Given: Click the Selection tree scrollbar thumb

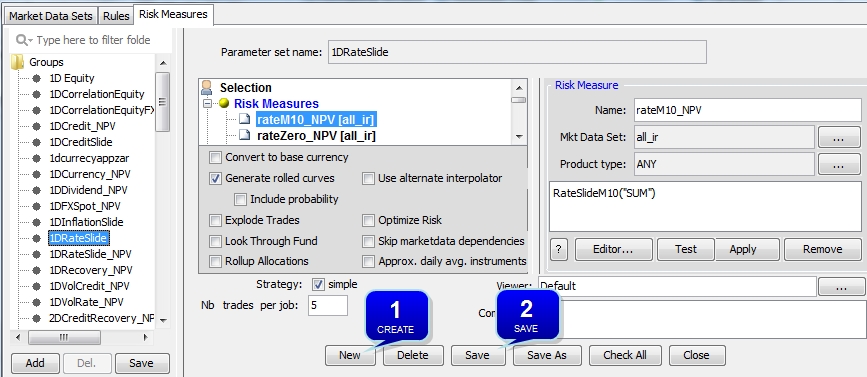Looking at the screenshot, I should coord(518,100).
